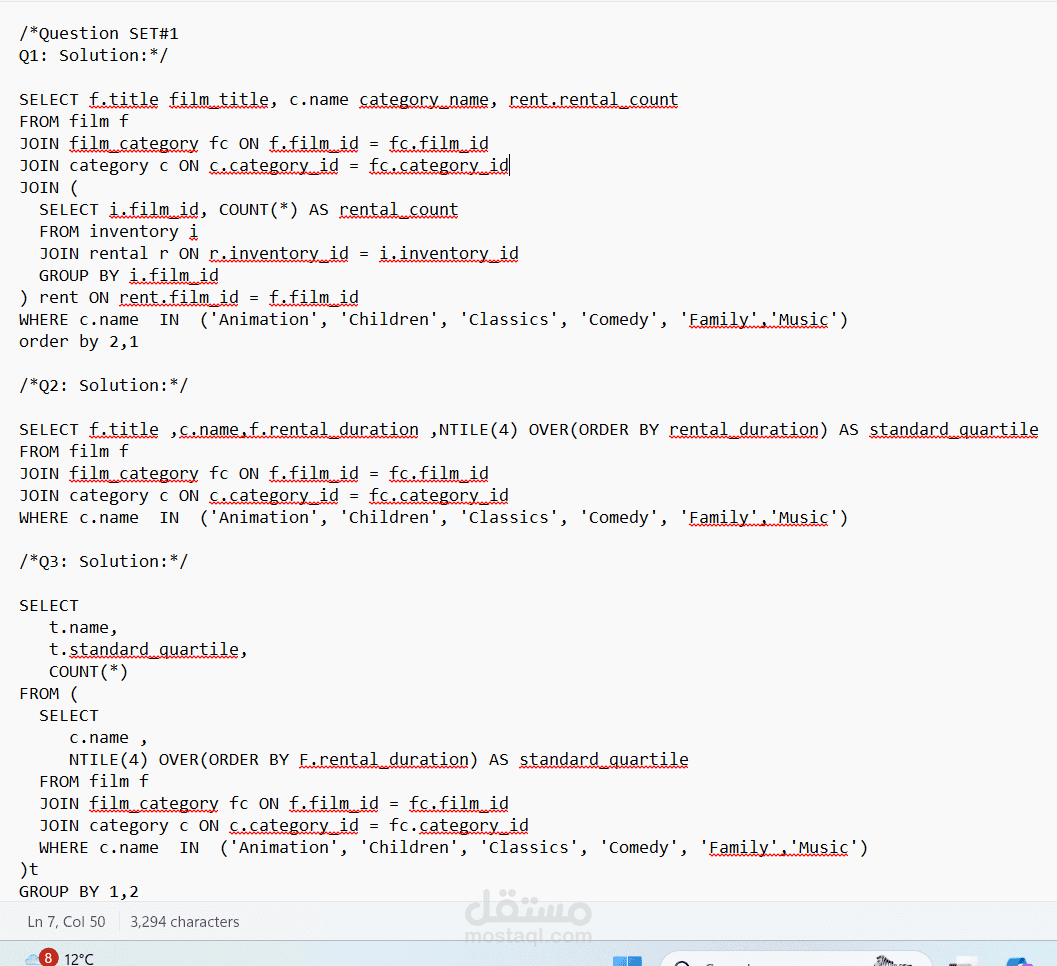Viewport: 1057px width, 966px height.
Task: Click 'f.rental_duration' in Q2 SELECT line
Action: tap(334, 429)
